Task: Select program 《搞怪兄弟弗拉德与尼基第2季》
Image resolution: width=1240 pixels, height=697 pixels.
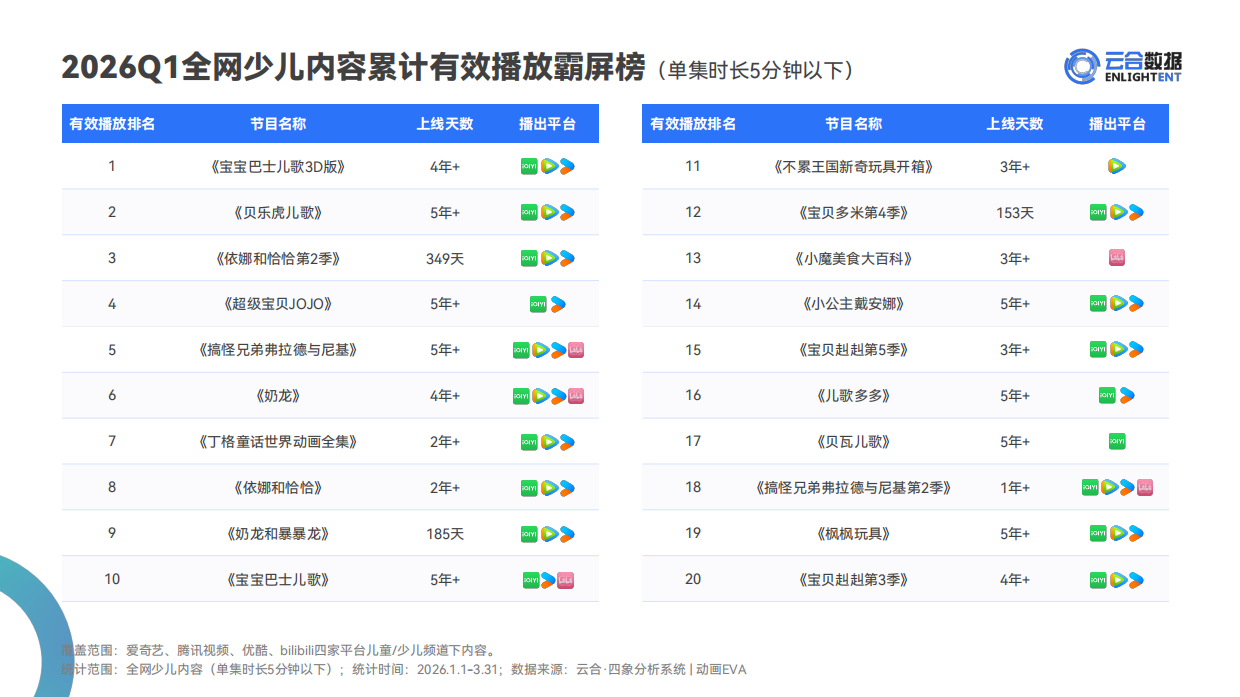Action: [853, 488]
